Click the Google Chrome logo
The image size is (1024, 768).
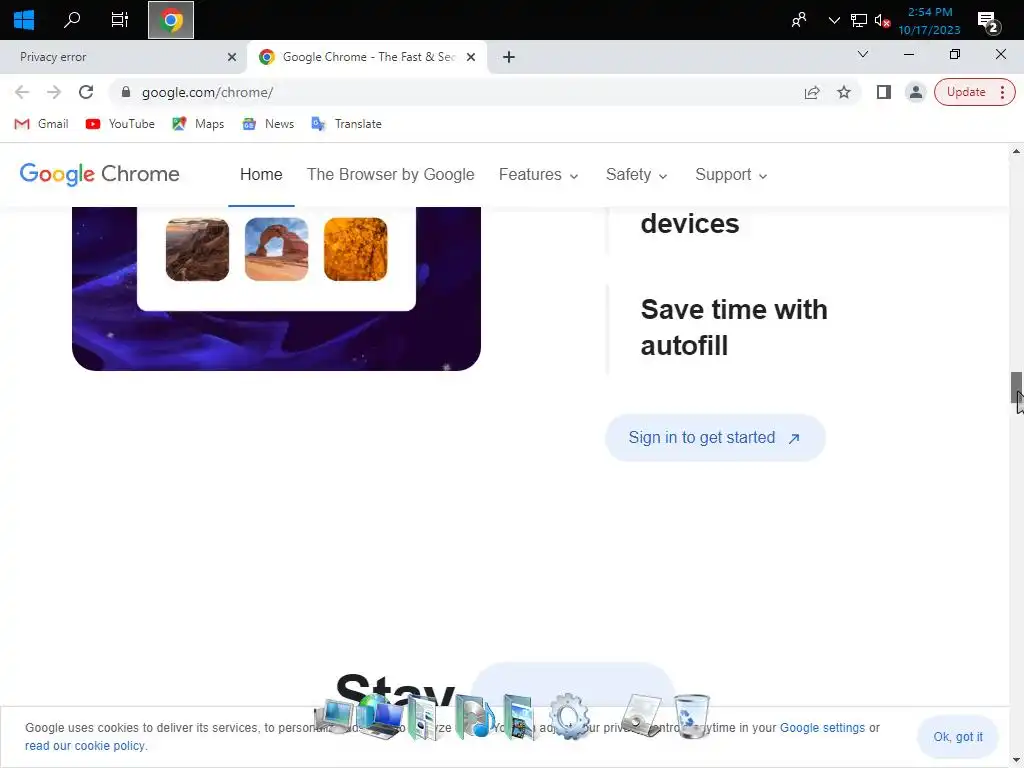99,174
